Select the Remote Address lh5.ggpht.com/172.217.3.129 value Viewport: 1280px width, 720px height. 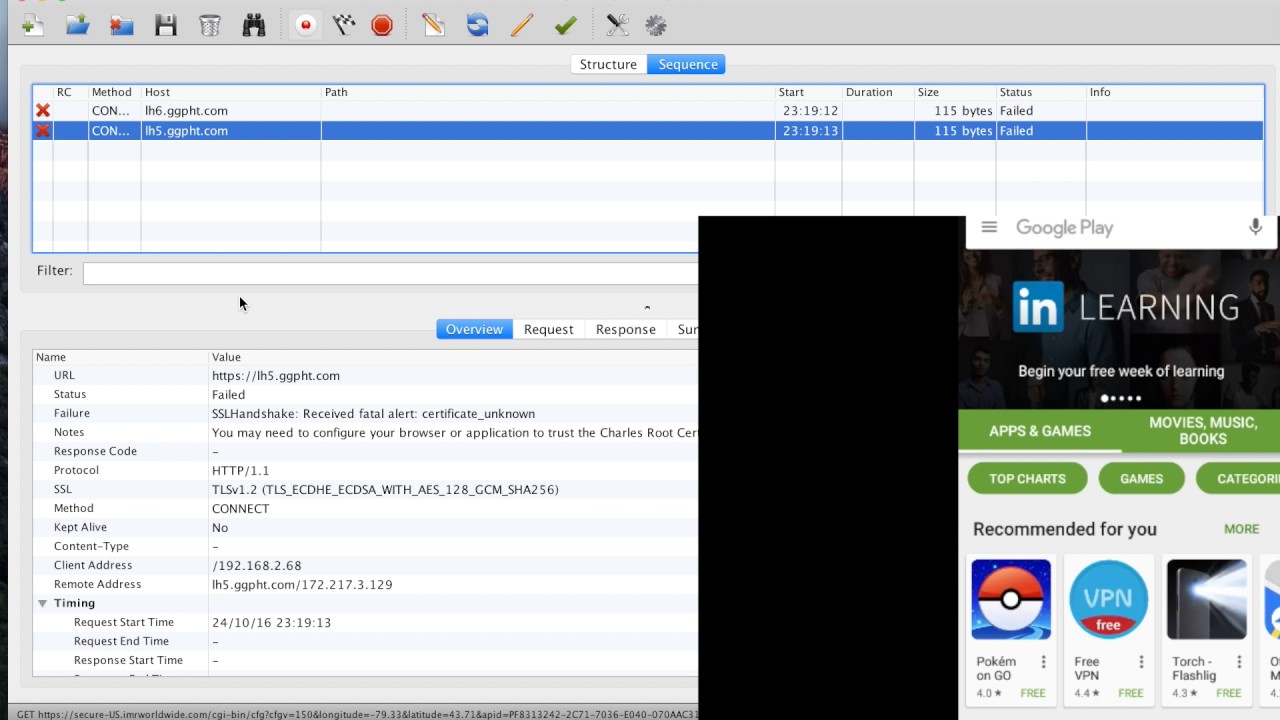tap(302, 585)
